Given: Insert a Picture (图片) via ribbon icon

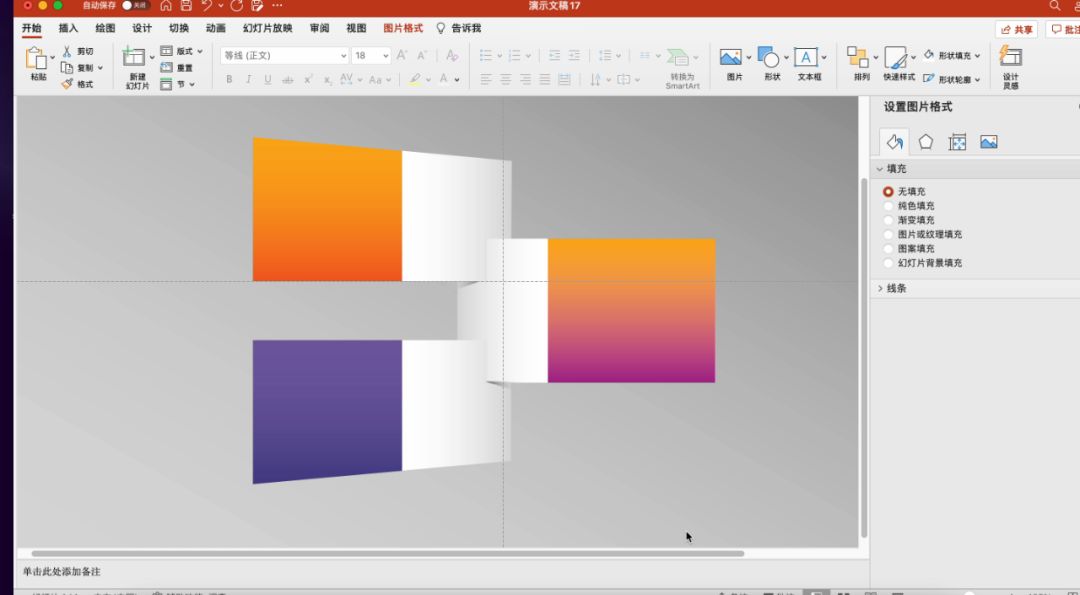Looking at the screenshot, I should (731, 57).
